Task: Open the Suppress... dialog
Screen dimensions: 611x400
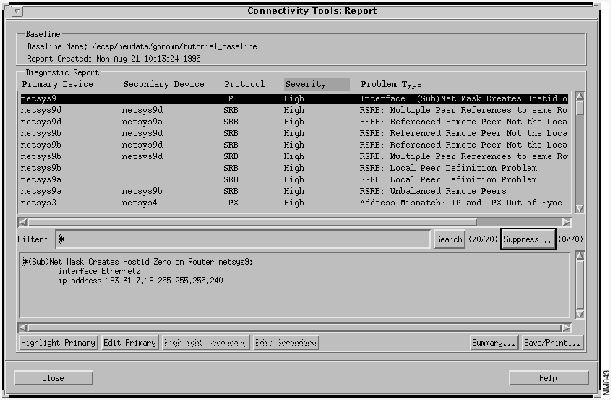Action: pyautogui.click(x=527, y=240)
